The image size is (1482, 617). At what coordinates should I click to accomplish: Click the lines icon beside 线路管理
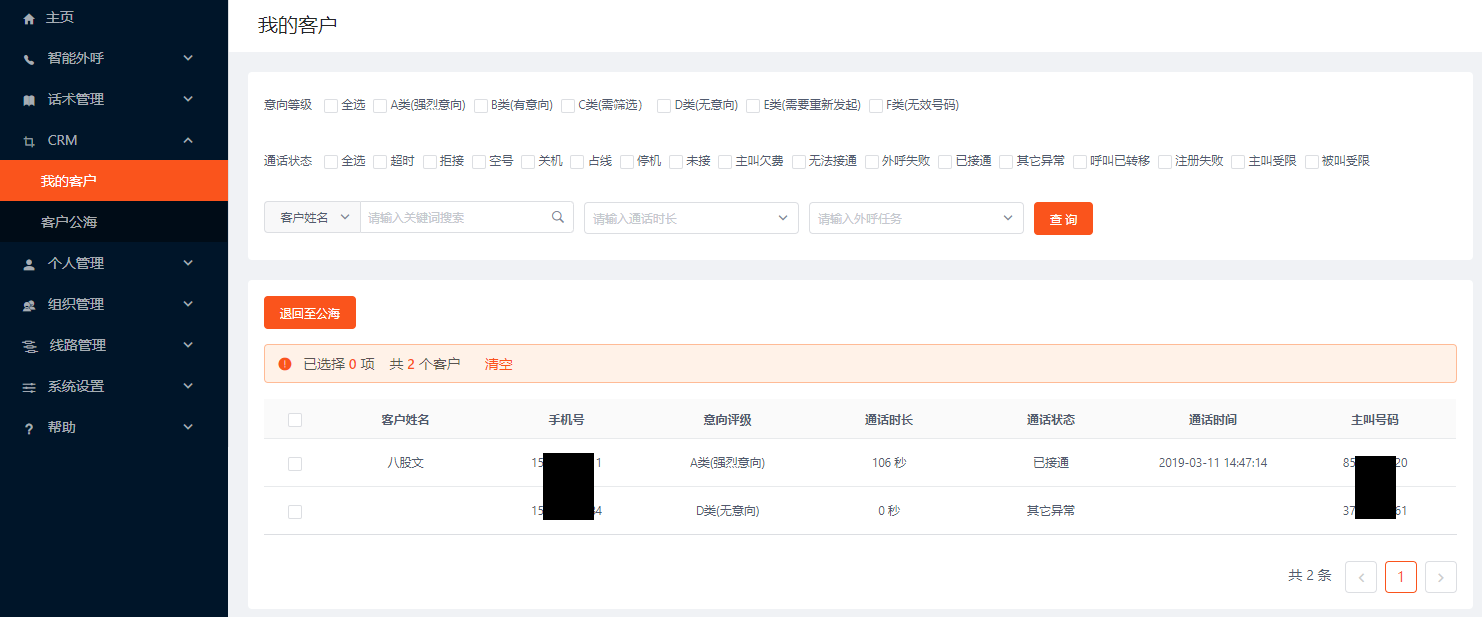click(30, 346)
